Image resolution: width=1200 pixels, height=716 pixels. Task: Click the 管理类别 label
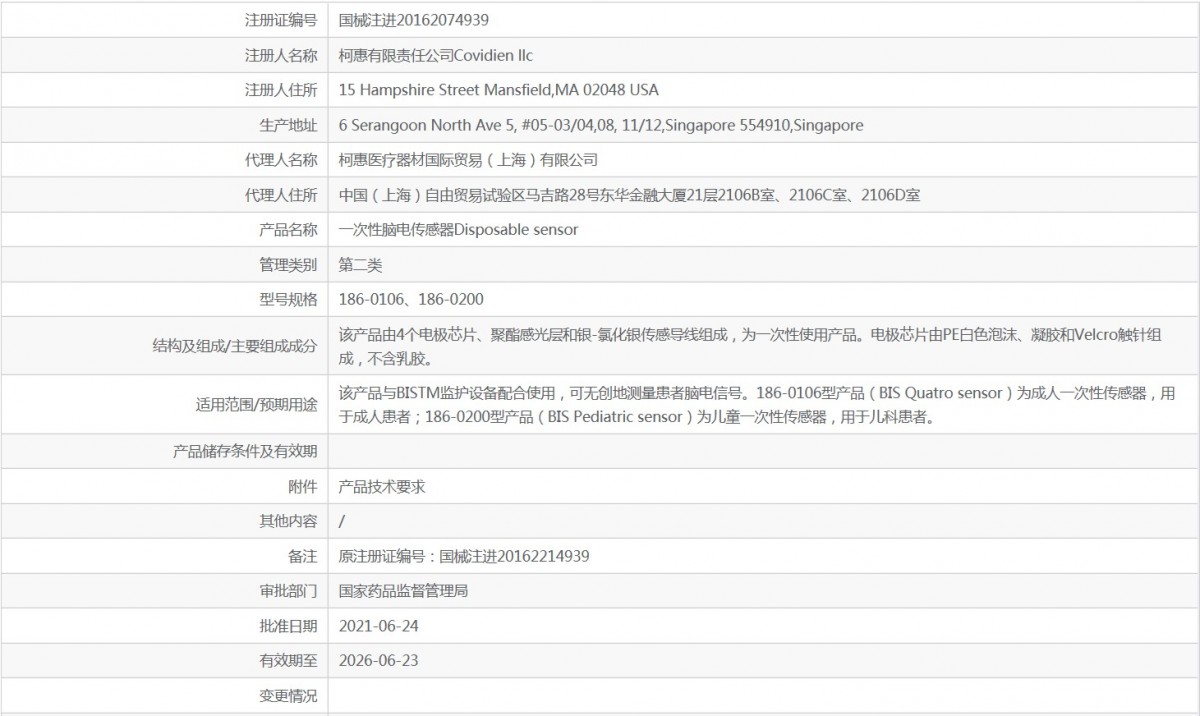pyautogui.click(x=288, y=265)
